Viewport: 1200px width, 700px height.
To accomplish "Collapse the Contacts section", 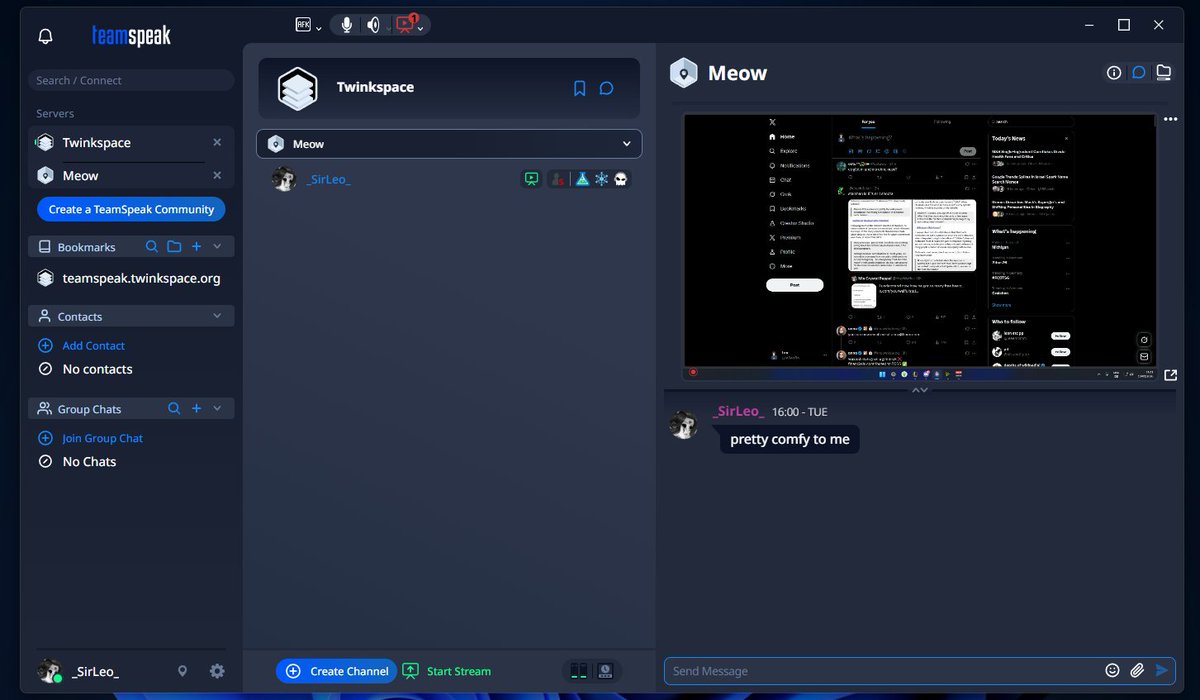I will pos(217,316).
